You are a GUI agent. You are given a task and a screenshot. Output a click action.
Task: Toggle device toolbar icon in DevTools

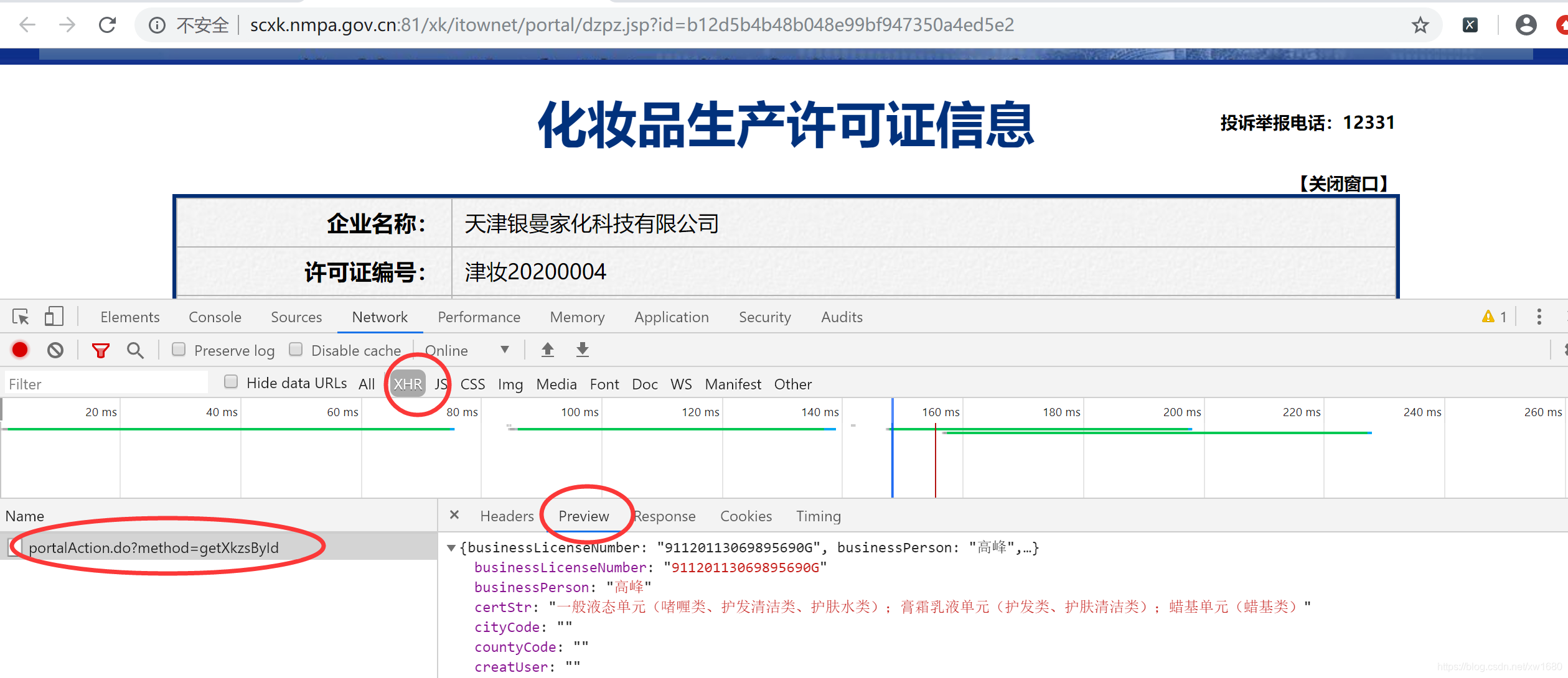click(x=54, y=317)
